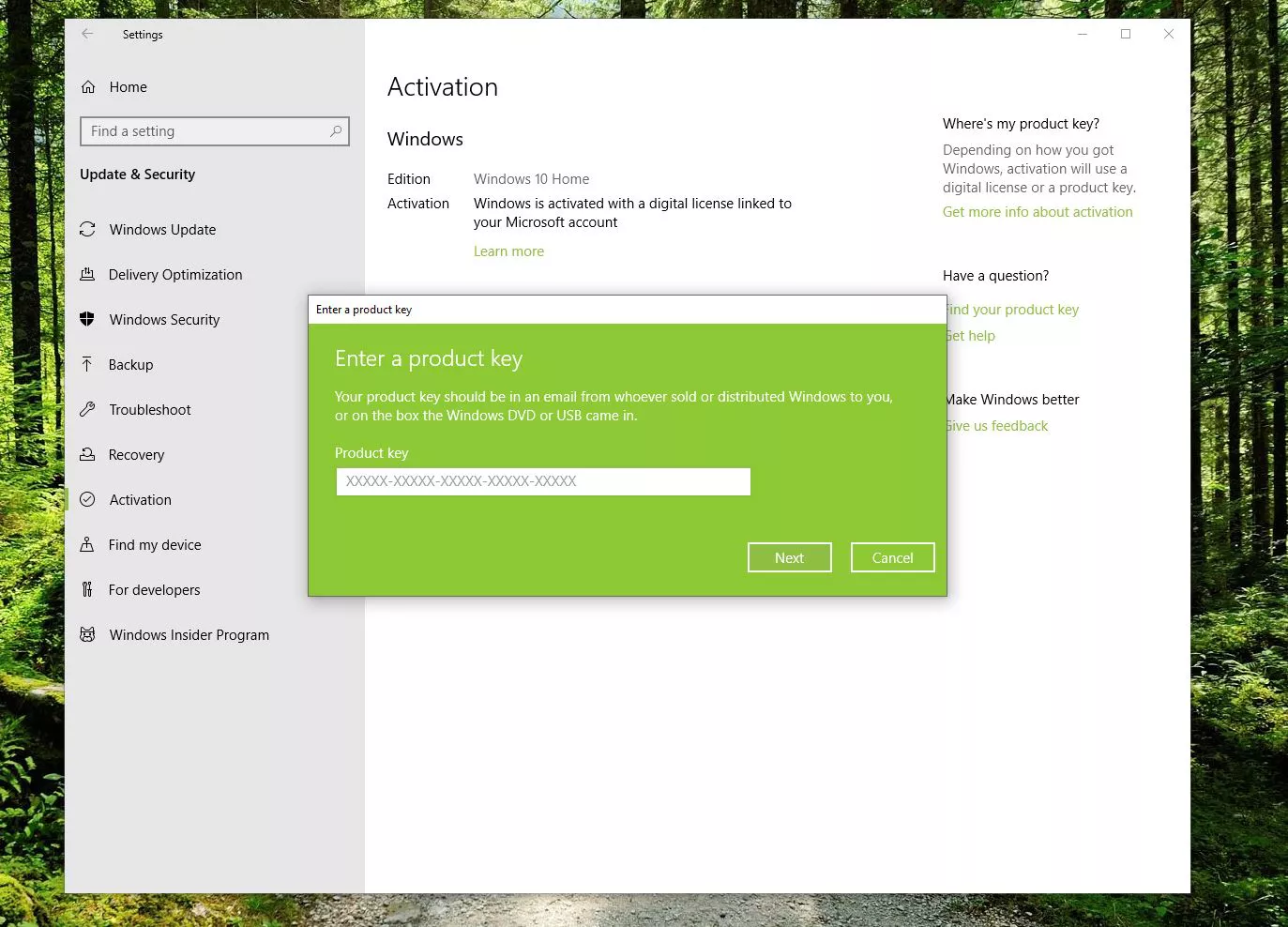Viewport: 1288px width, 927px height.
Task: Click the Give us feedback link
Action: tap(997, 426)
